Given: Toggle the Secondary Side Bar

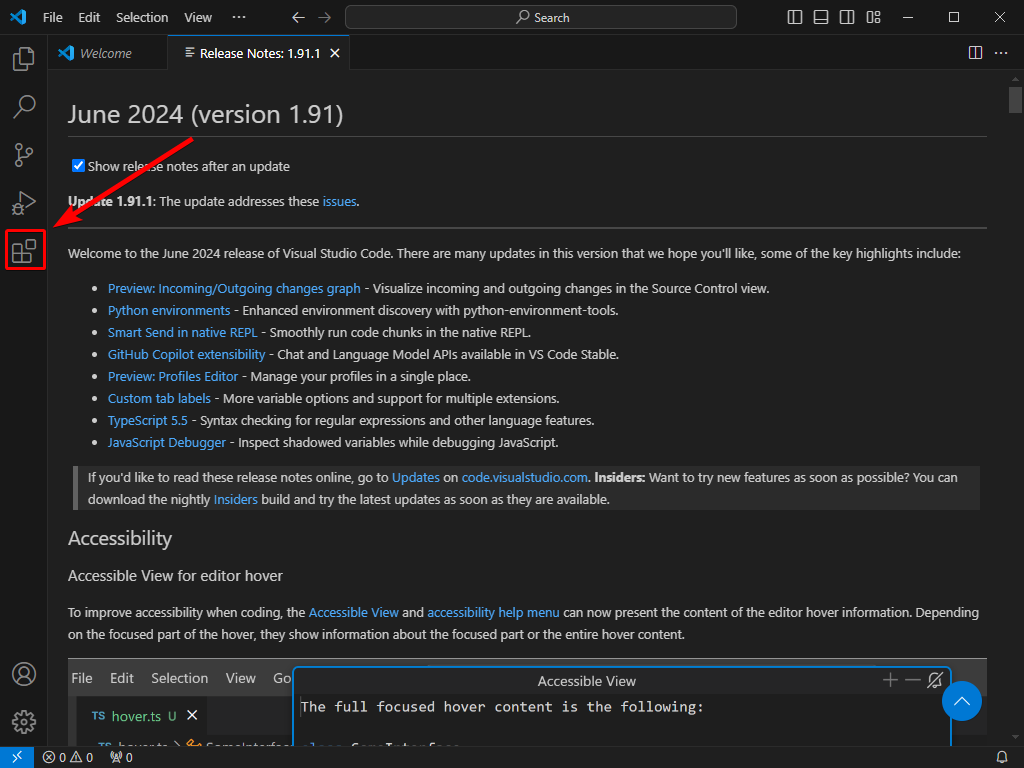Looking at the screenshot, I should click(846, 17).
